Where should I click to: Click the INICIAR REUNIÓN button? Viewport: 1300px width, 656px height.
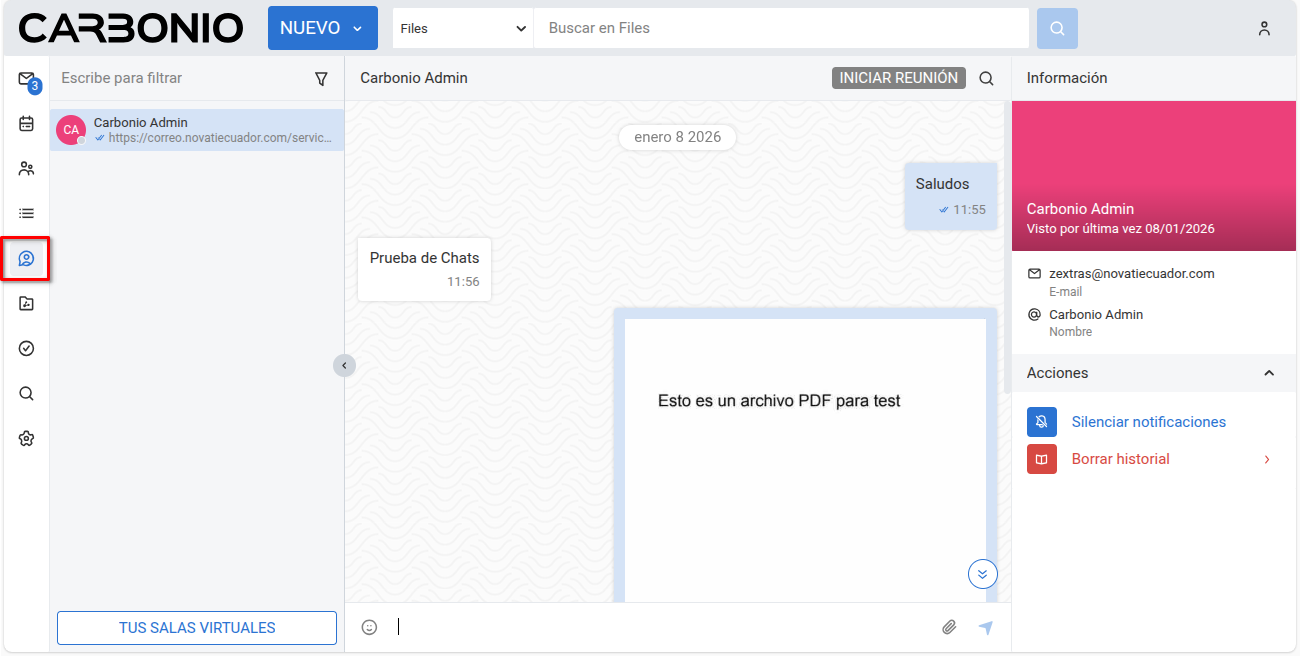click(898, 78)
